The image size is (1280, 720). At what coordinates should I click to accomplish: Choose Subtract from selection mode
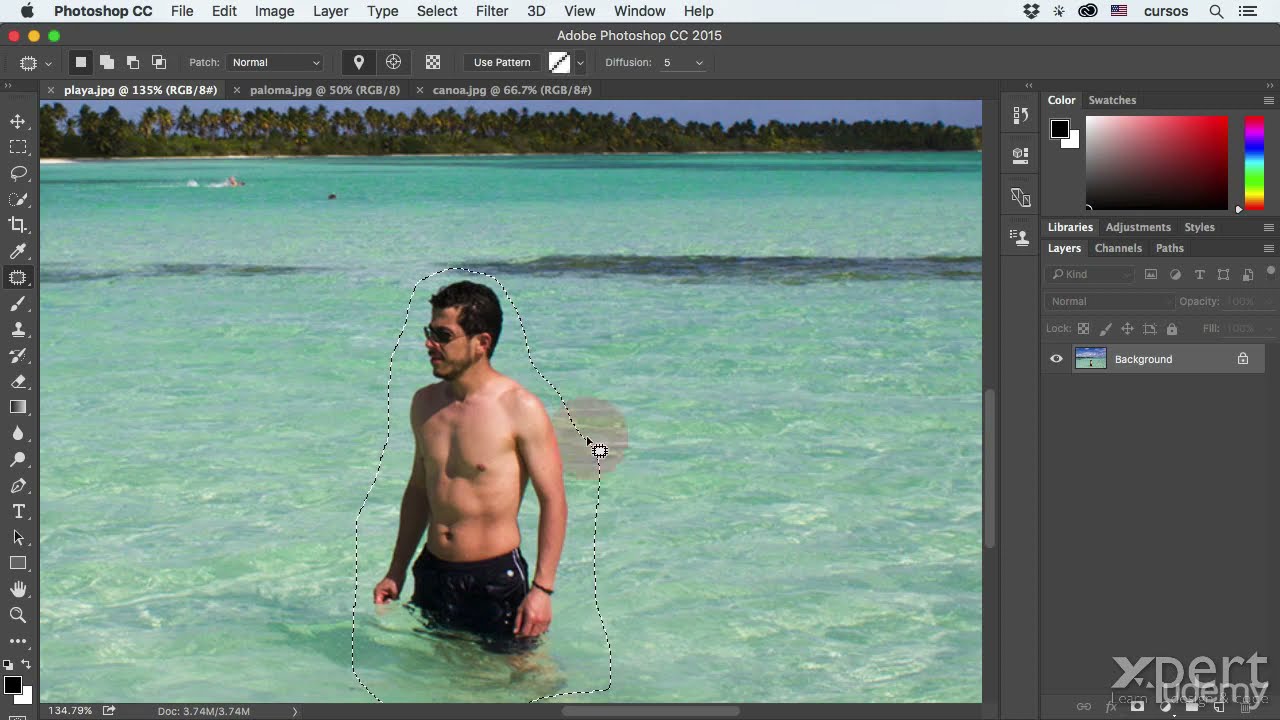click(x=133, y=62)
